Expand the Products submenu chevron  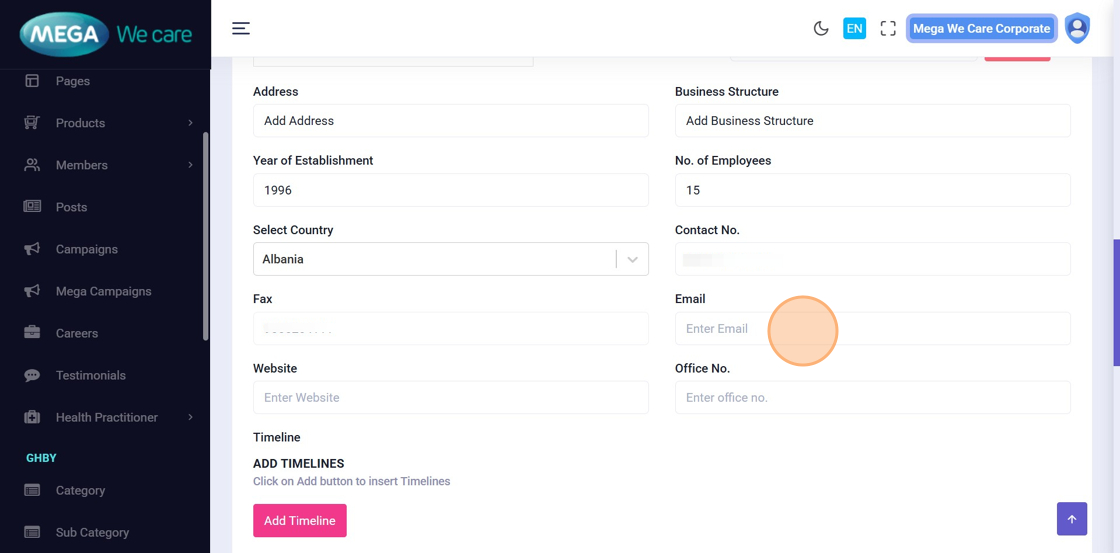coord(190,123)
